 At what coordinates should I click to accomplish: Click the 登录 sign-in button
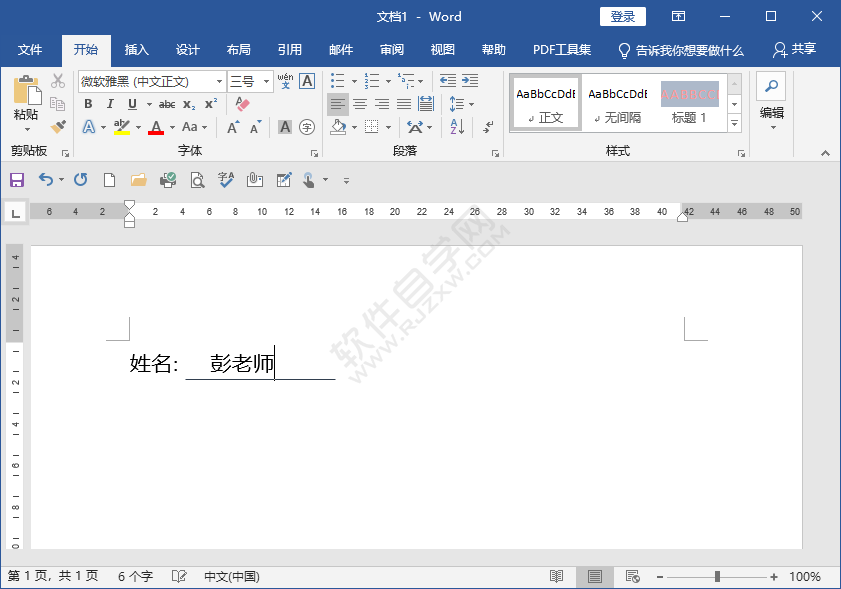click(623, 17)
